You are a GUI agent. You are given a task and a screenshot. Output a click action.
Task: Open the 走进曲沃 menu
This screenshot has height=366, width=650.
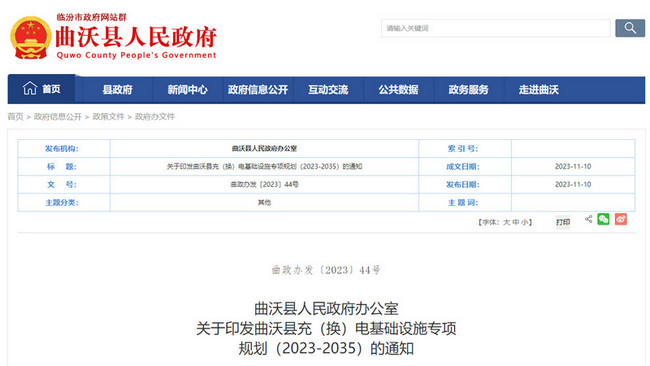coord(538,90)
